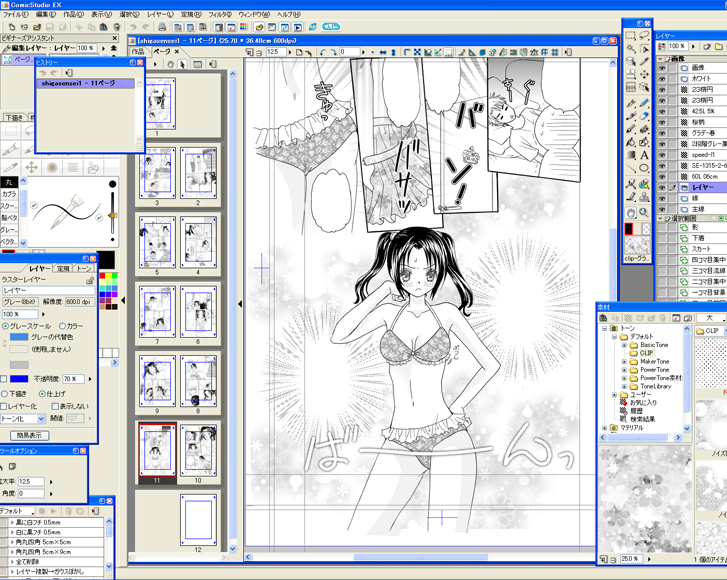Image resolution: width=727 pixels, height=580 pixels.
Task: Select the zoom magnifier tool
Action: coord(644,213)
